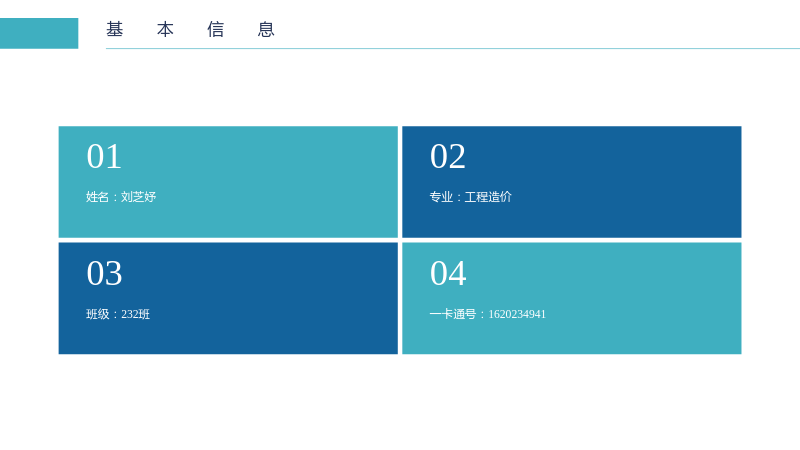Select the 一卡通号：1620234941 text
800x450 pixels.
(x=488, y=314)
